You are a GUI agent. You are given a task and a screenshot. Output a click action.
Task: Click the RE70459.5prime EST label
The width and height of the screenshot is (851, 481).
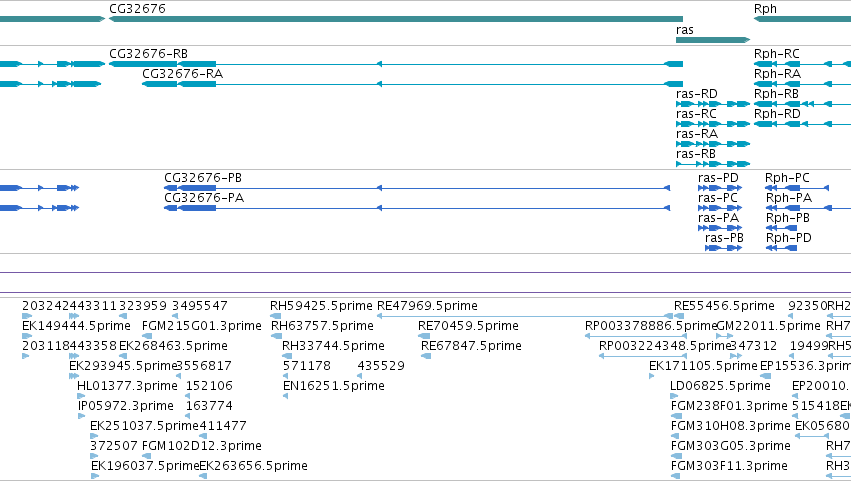(x=468, y=326)
